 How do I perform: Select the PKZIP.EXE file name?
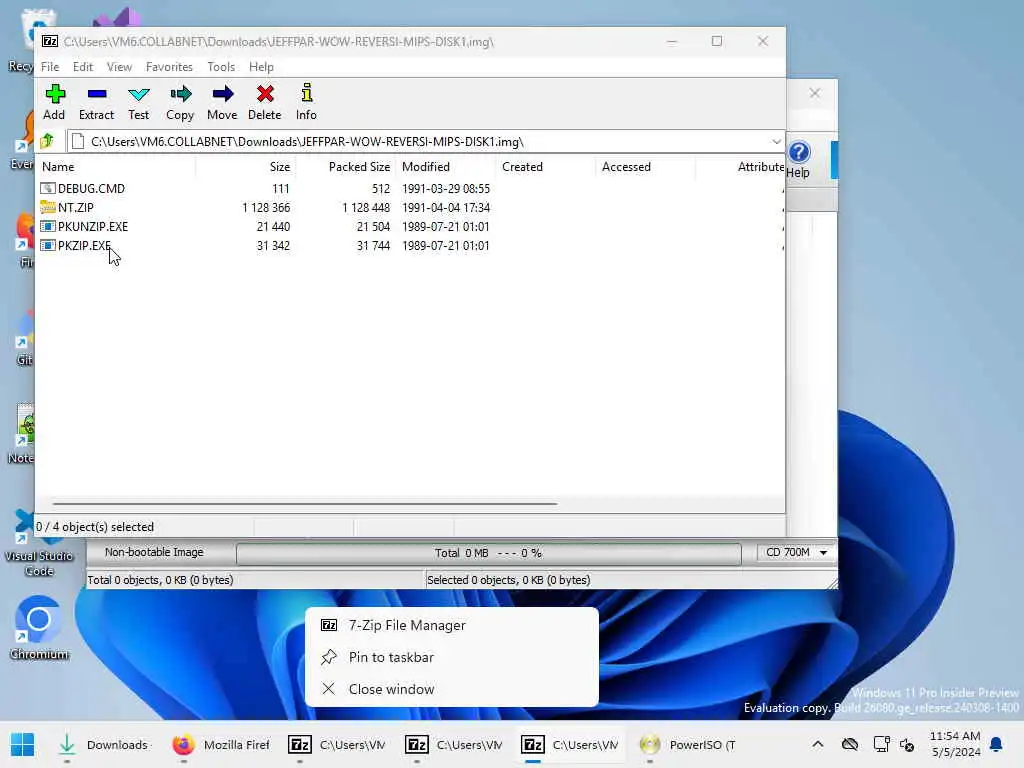click(84, 246)
